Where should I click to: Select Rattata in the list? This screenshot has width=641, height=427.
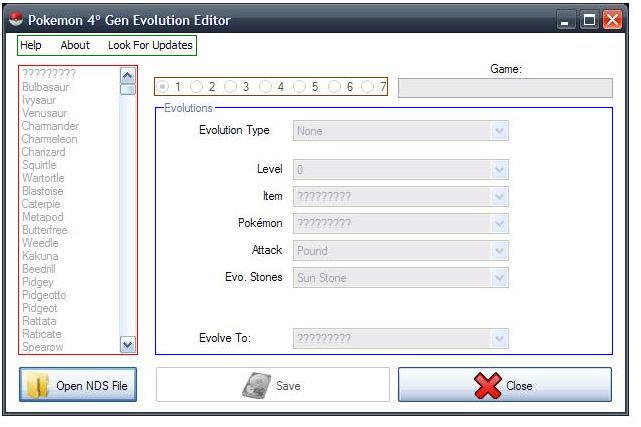(39, 321)
